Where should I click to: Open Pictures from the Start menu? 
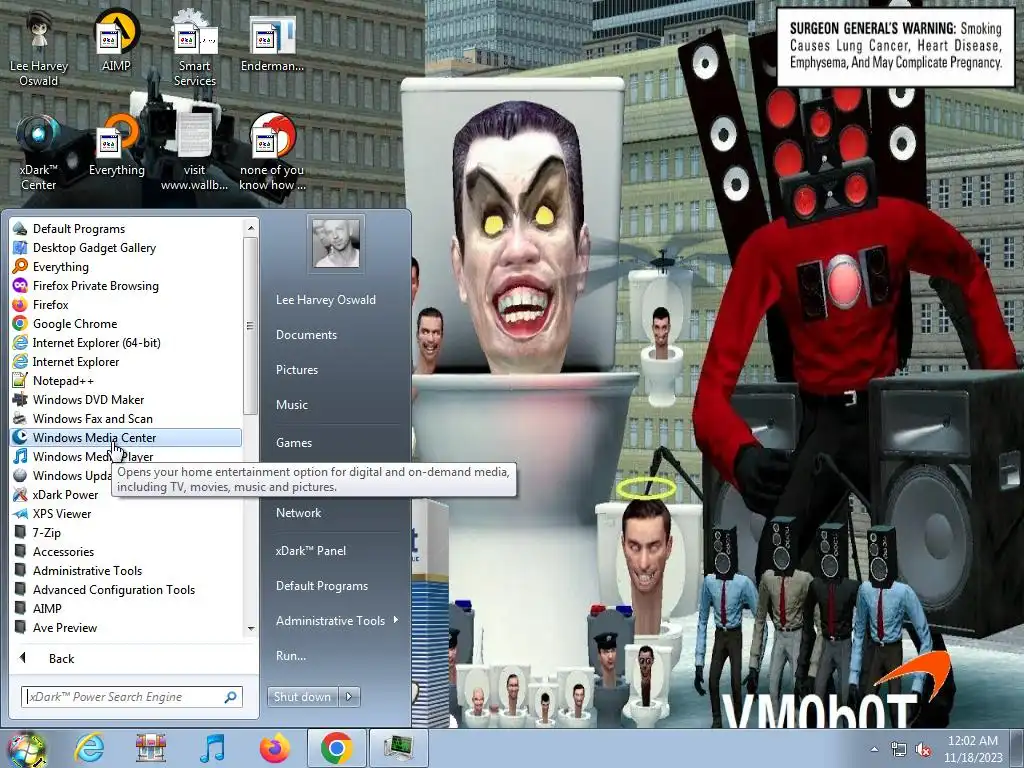click(297, 370)
